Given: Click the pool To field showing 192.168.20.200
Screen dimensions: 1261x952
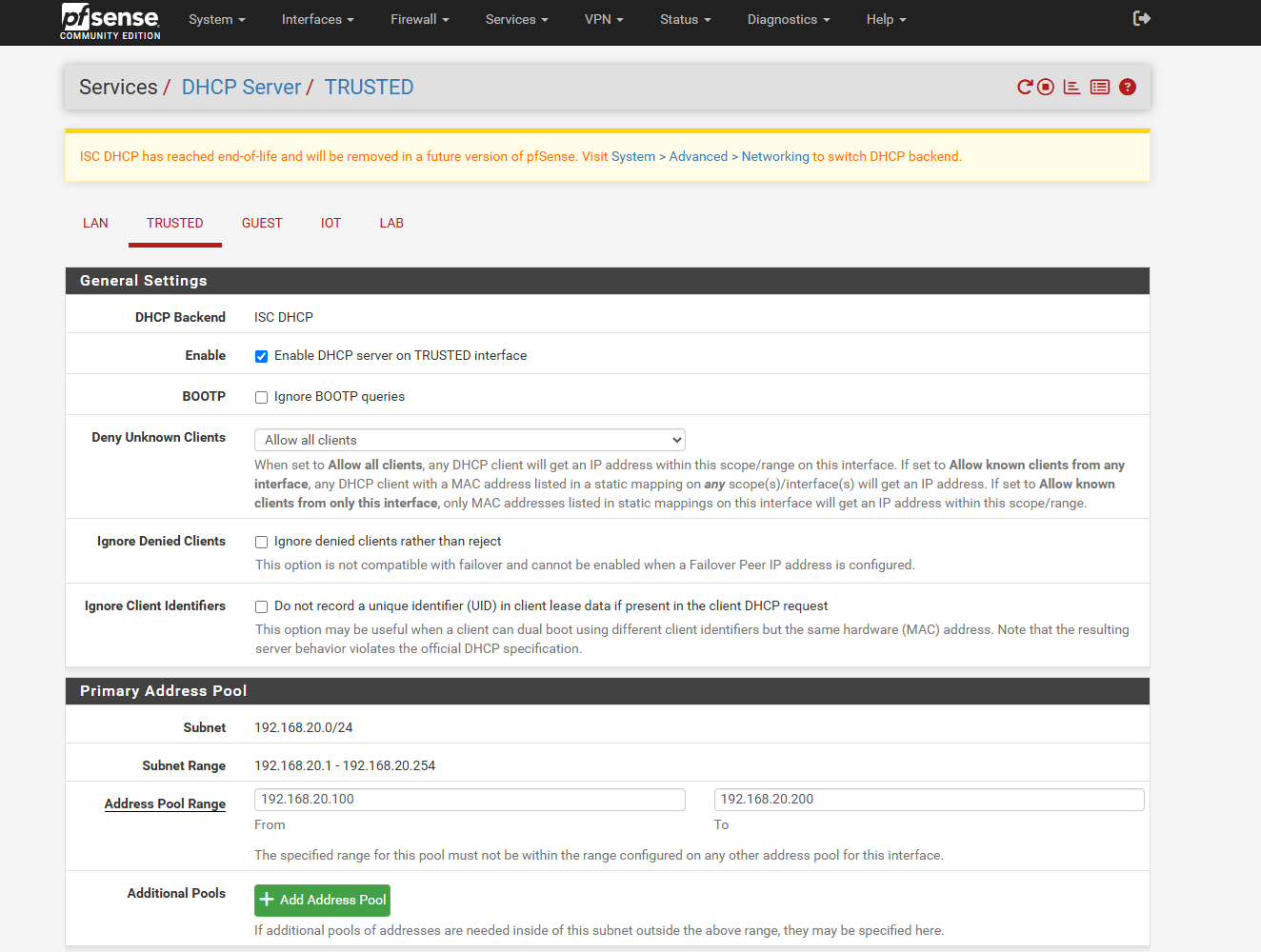Looking at the screenshot, I should (x=929, y=800).
